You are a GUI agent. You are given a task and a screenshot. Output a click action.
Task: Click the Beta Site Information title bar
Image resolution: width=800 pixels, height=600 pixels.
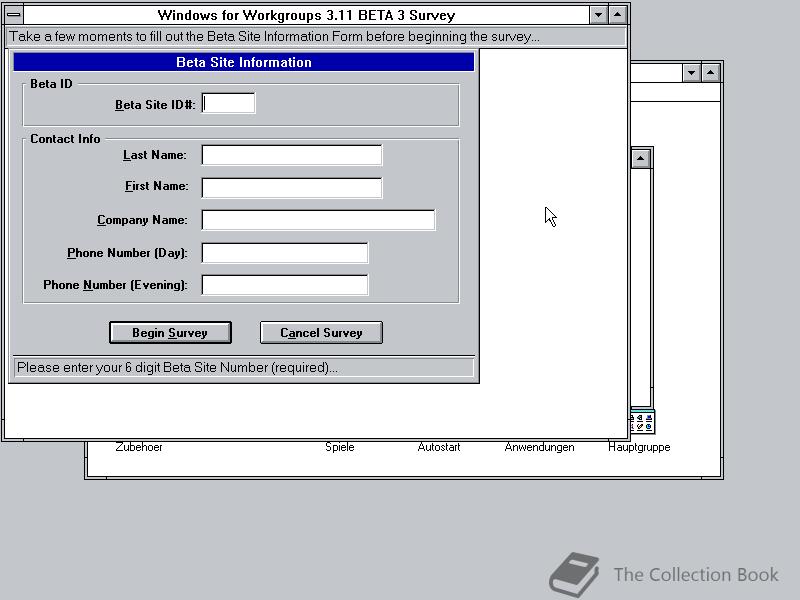(x=244, y=62)
